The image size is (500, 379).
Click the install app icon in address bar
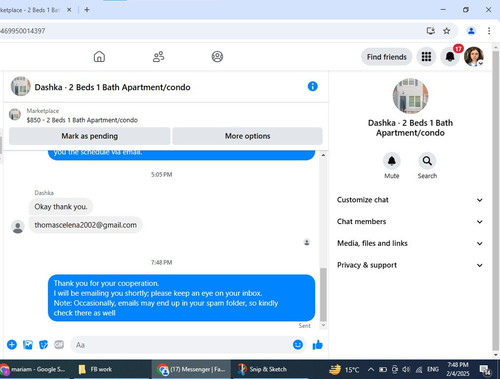(x=431, y=31)
